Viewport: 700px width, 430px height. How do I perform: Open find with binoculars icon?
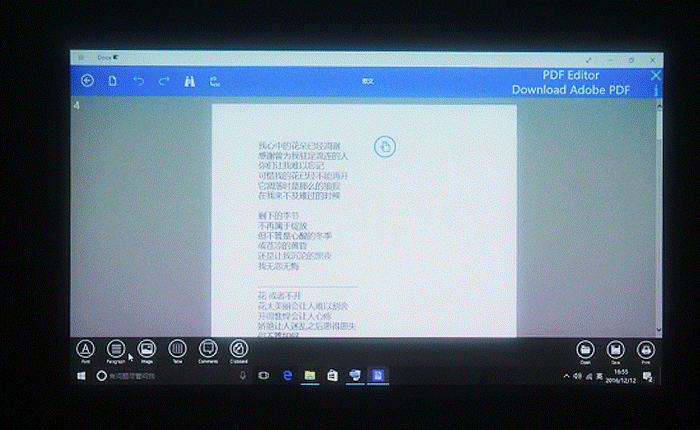pos(189,81)
